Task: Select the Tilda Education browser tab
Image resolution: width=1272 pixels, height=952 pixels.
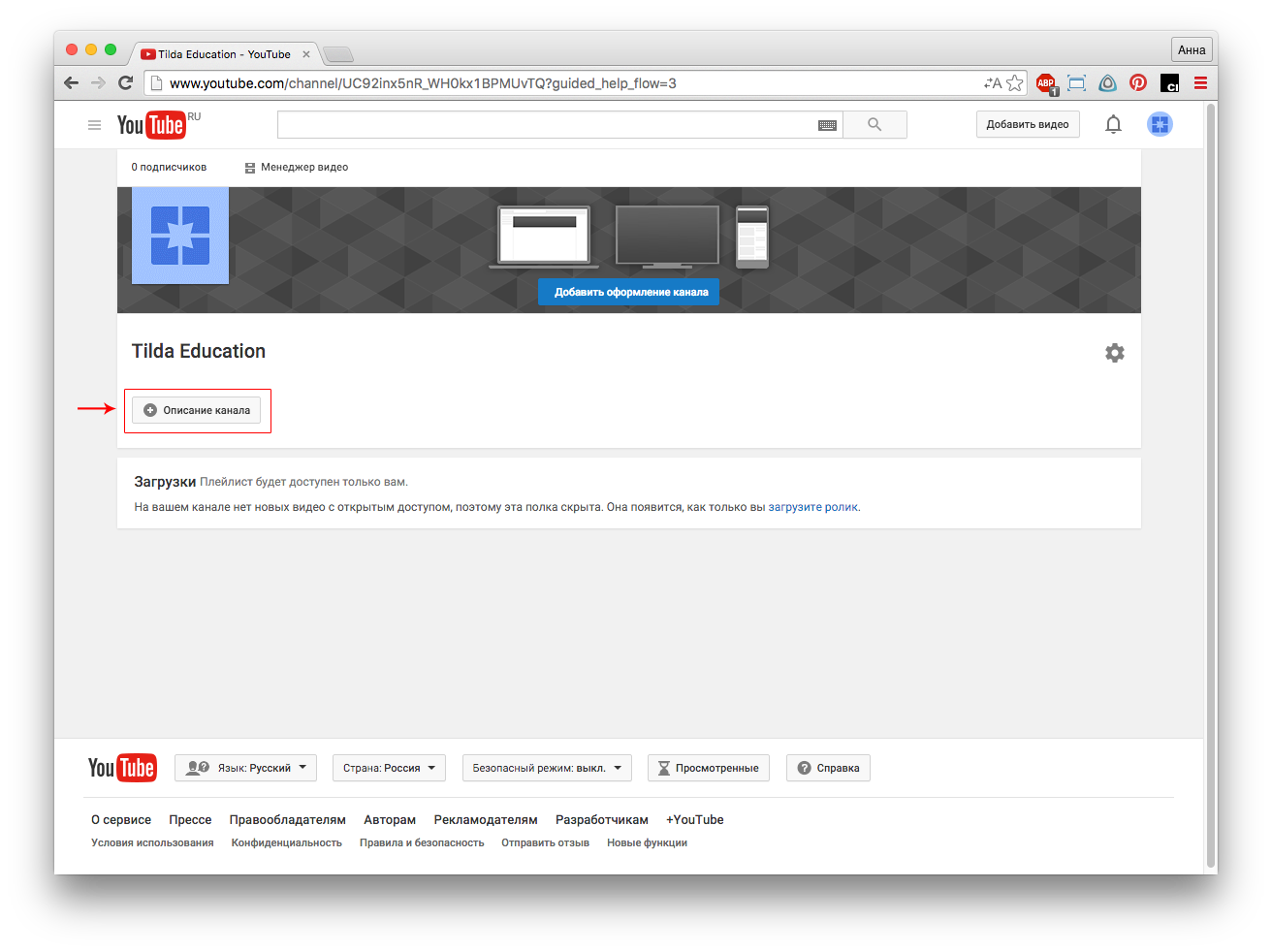Action: (224, 54)
